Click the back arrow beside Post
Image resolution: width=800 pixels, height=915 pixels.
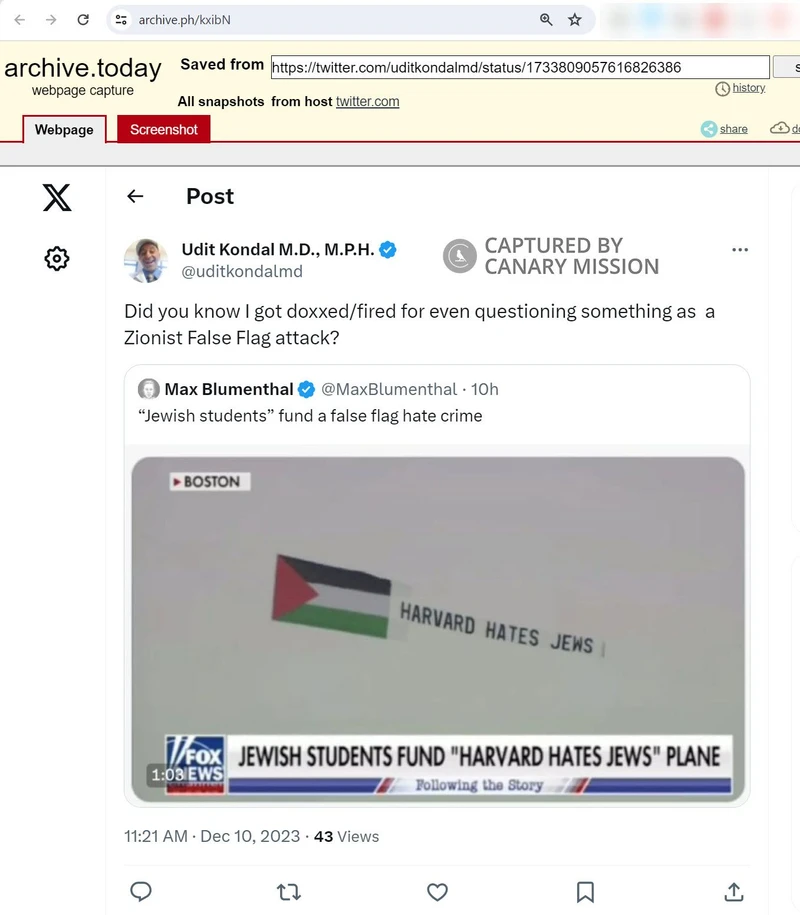pos(135,196)
